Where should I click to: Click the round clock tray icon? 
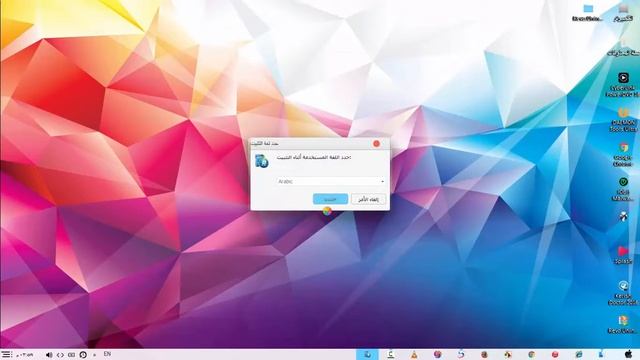pos(83,355)
